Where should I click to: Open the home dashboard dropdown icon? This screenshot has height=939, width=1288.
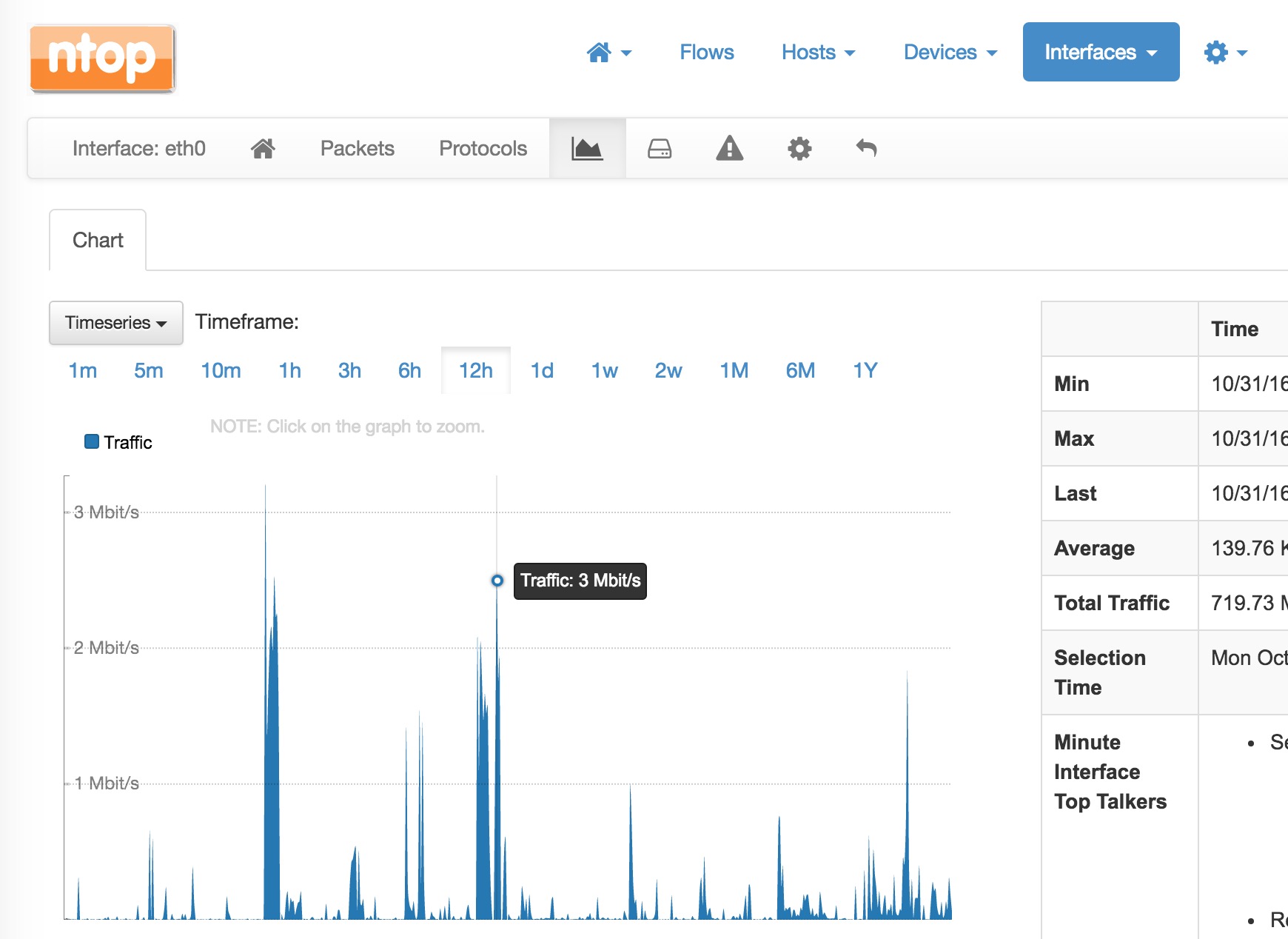coord(608,53)
